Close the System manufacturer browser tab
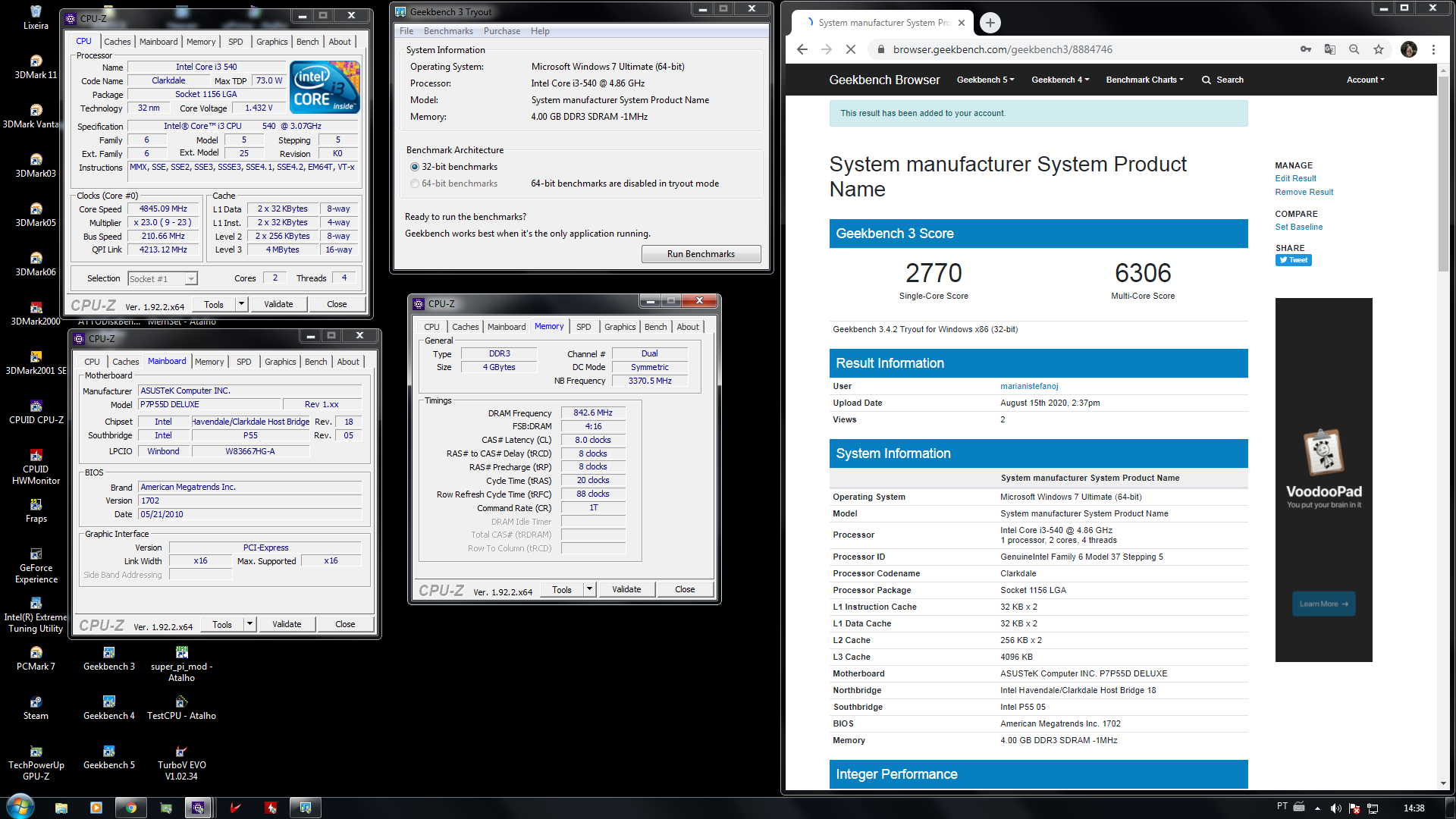This screenshot has width=1456, height=819. click(x=962, y=23)
